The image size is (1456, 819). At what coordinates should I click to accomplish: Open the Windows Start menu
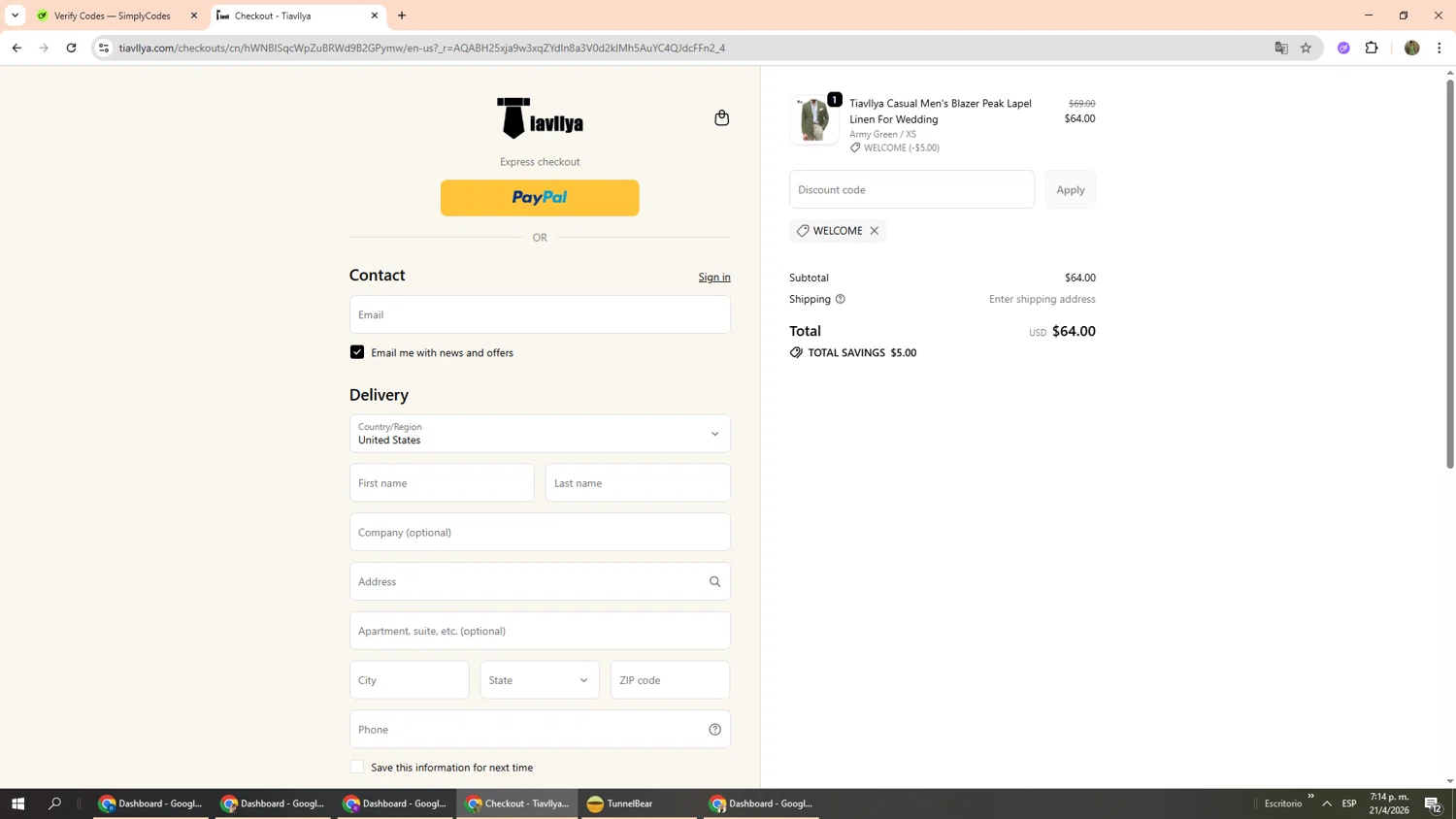tap(17, 803)
